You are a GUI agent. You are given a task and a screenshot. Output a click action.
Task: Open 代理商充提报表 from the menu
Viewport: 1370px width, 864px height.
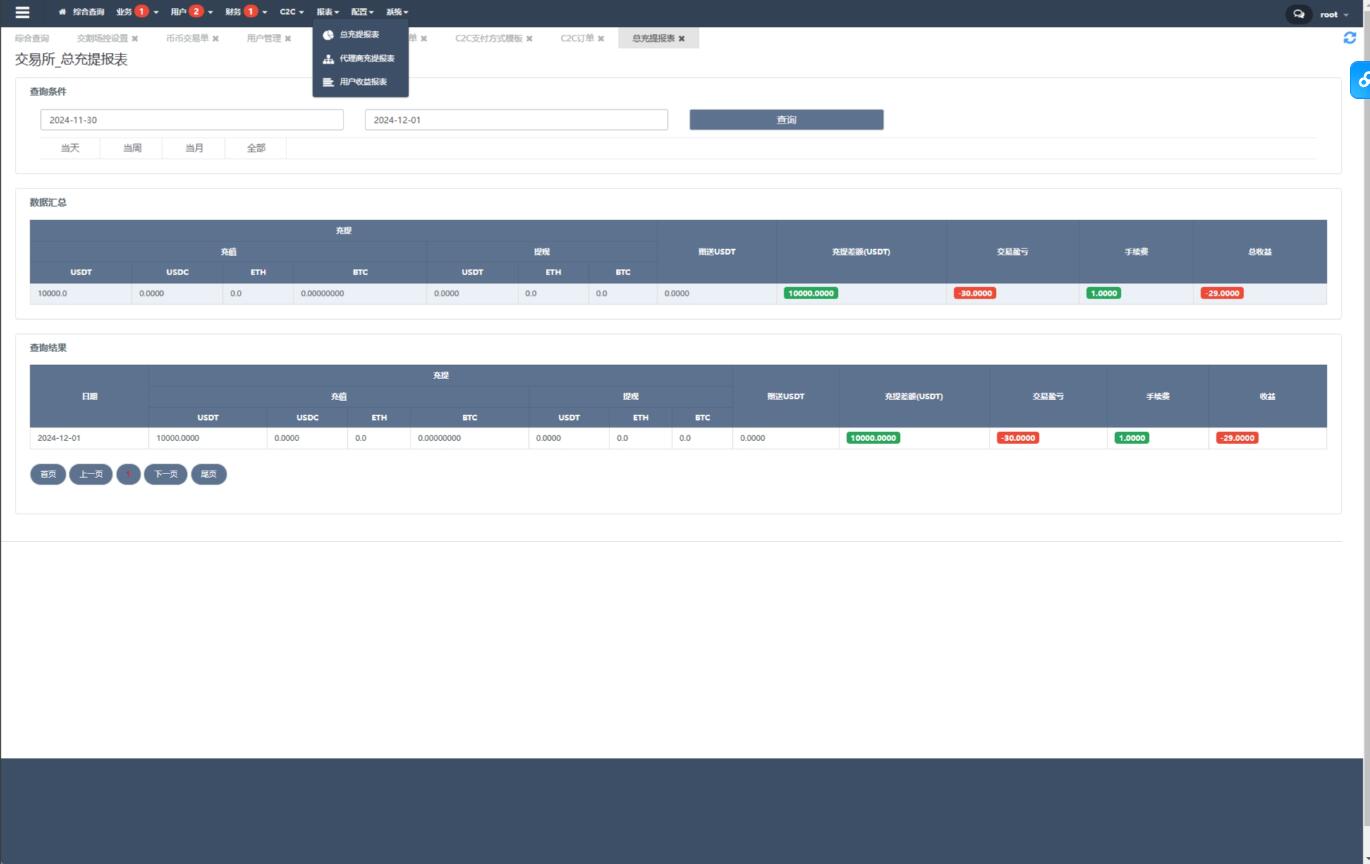(x=366, y=59)
